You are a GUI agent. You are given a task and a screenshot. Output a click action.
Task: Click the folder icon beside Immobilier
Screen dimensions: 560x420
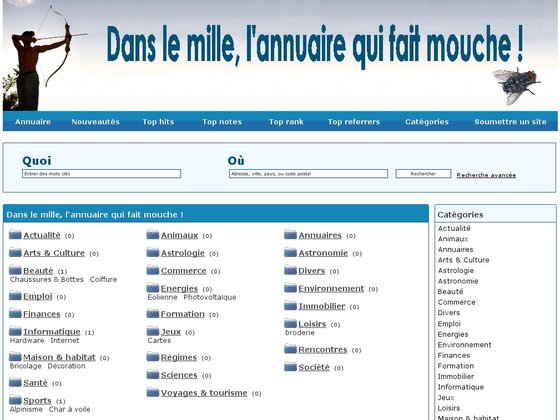pos(290,306)
